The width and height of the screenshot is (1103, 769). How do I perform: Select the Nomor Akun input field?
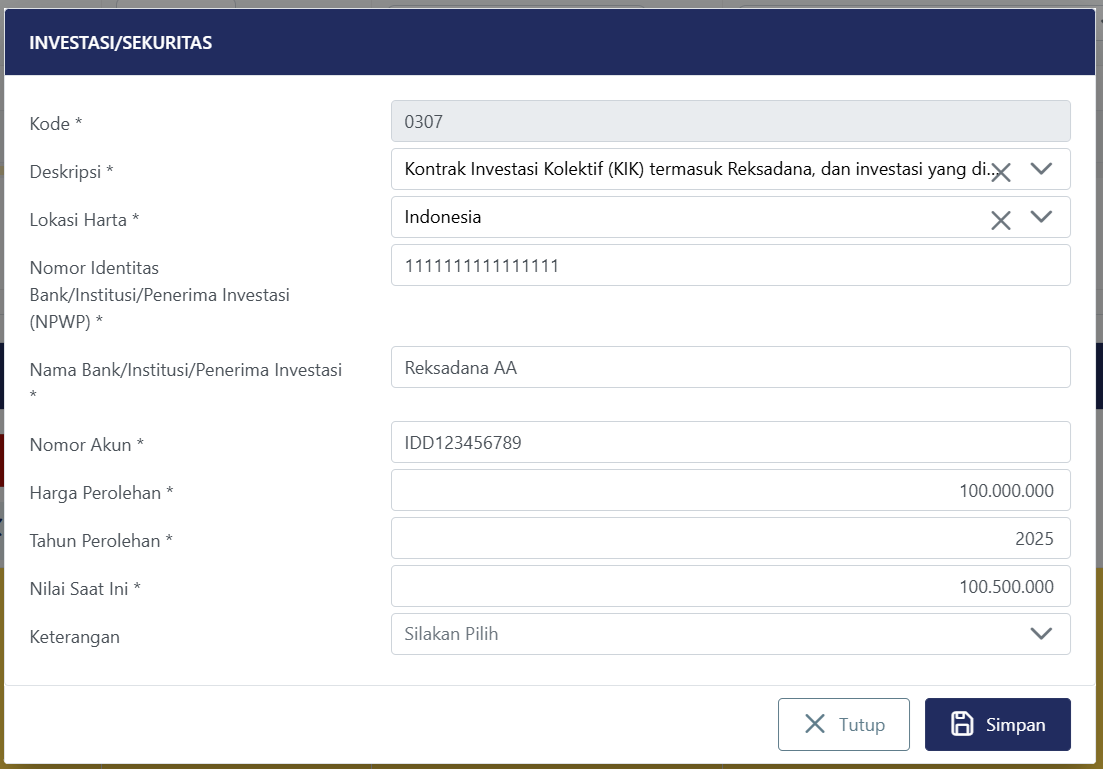[730, 442]
